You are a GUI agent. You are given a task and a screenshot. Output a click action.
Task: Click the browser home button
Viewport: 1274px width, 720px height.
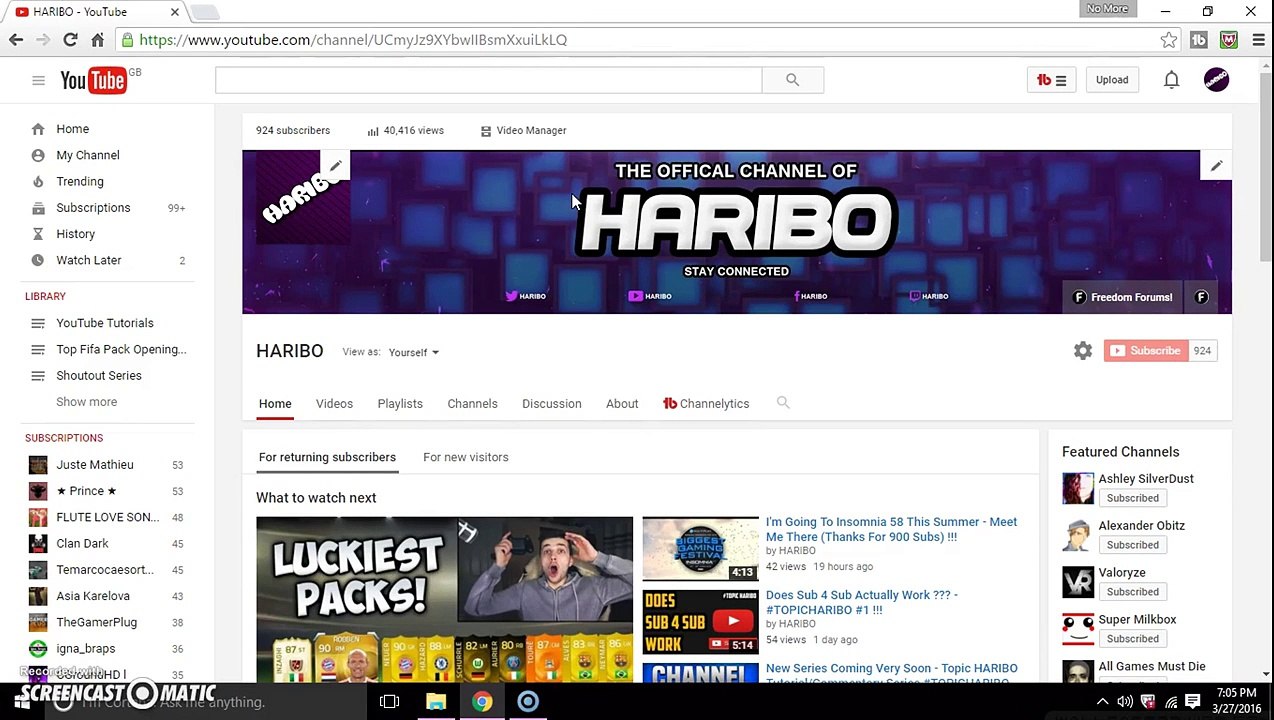pyautogui.click(x=97, y=40)
